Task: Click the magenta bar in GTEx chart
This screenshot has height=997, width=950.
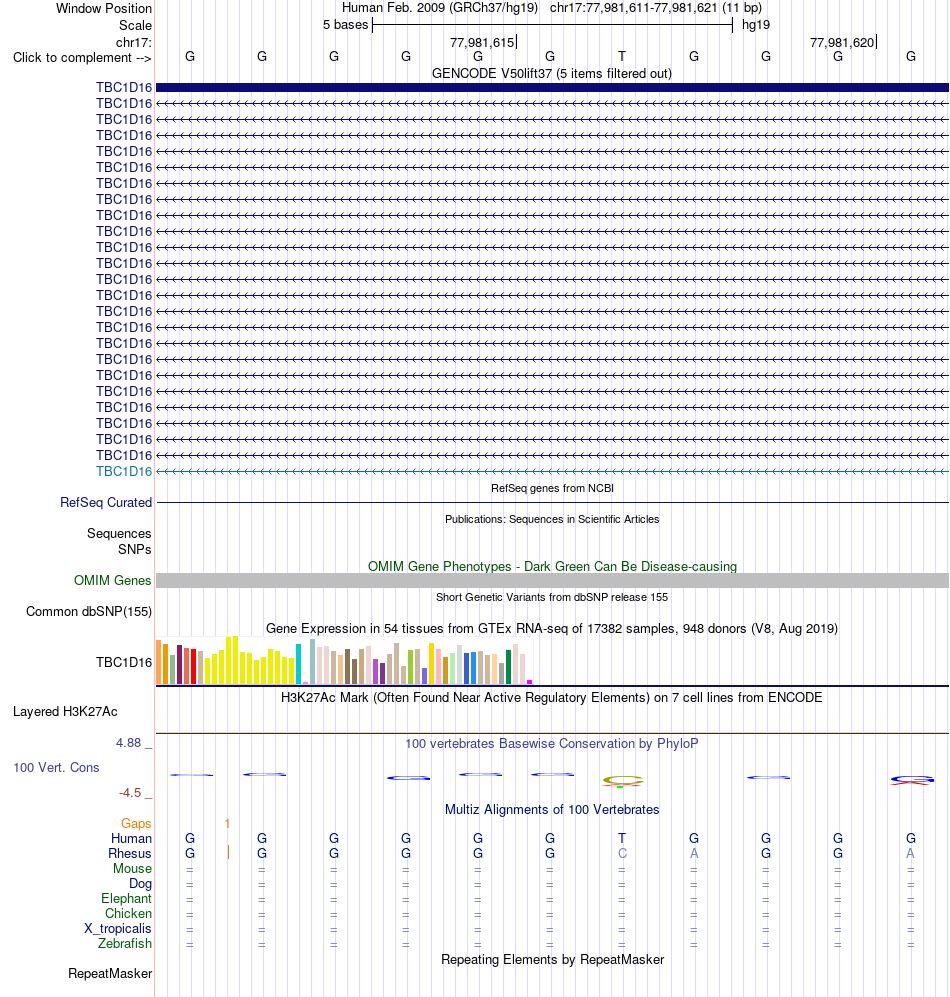Action: [529, 682]
